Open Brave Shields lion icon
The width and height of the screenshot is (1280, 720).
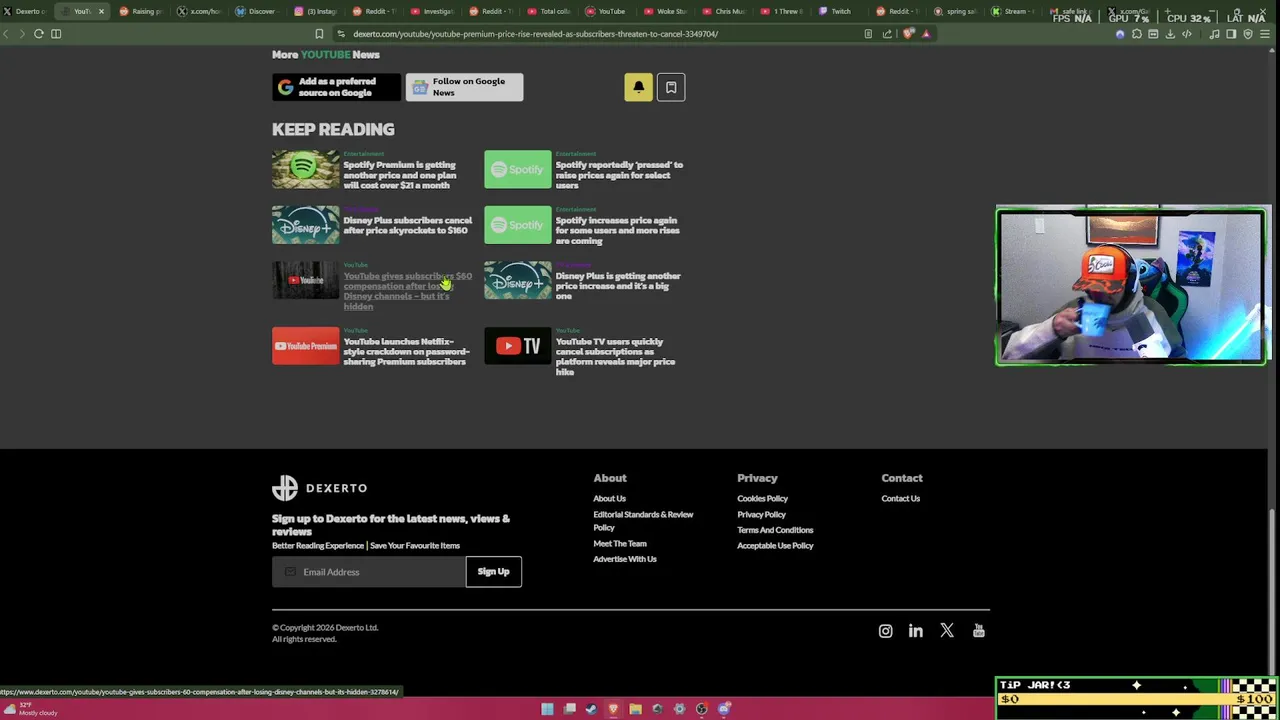pyautogui.click(x=908, y=34)
